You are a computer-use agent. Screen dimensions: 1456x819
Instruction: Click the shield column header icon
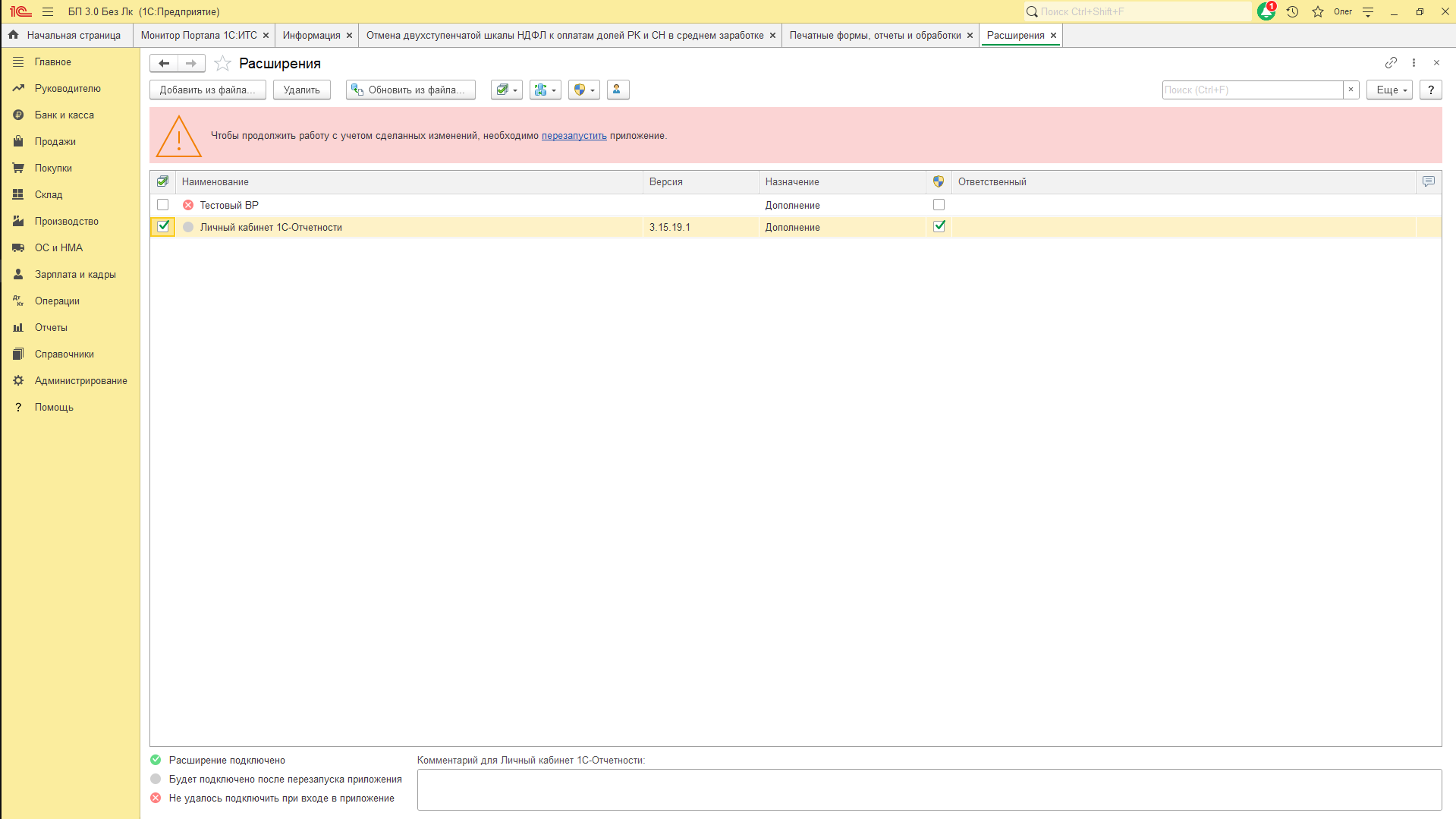coord(939,181)
